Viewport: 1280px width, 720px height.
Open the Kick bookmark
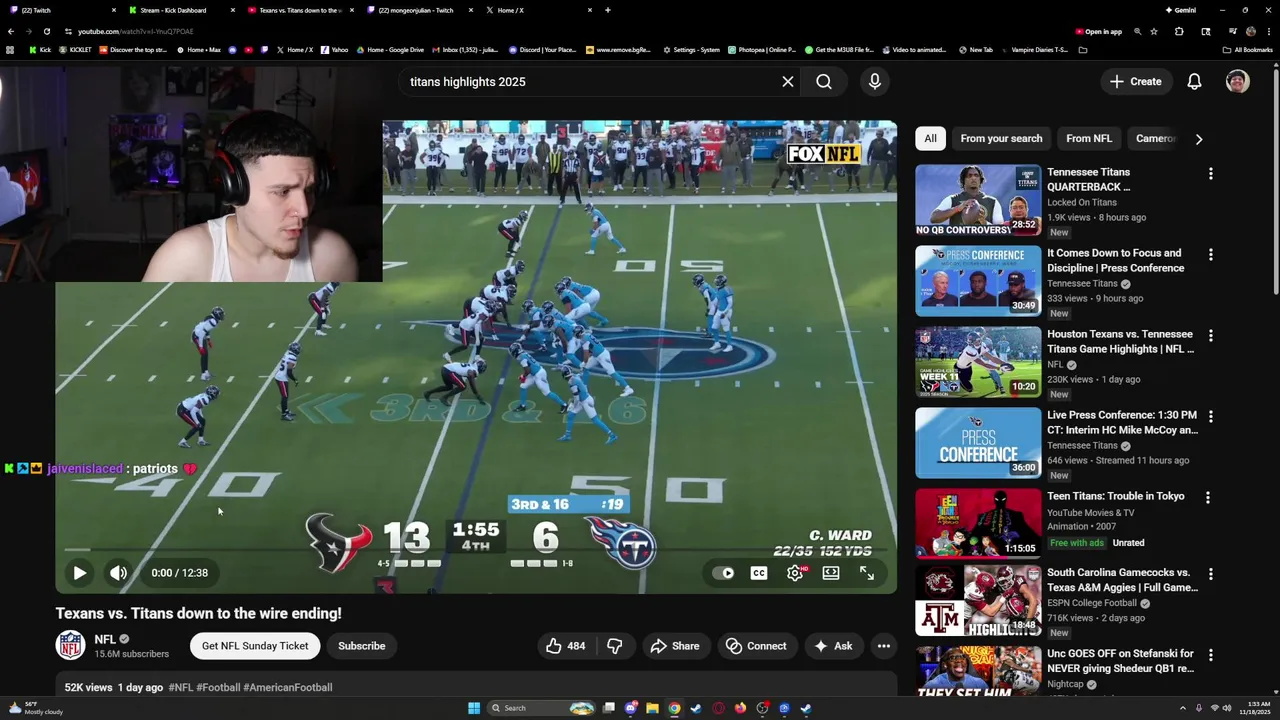pyautogui.click(x=40, y=50)
